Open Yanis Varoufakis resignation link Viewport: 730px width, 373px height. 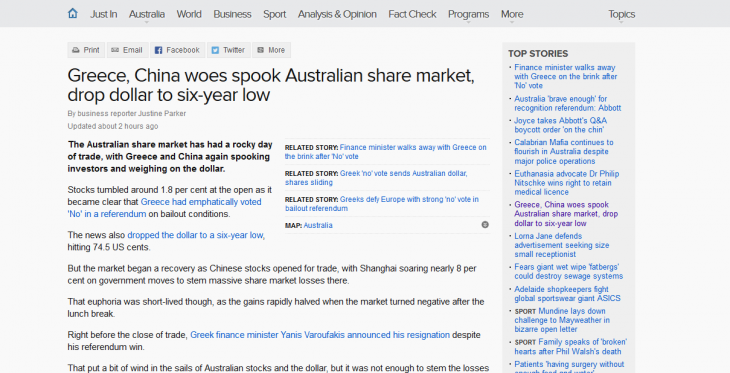point(320,335)
